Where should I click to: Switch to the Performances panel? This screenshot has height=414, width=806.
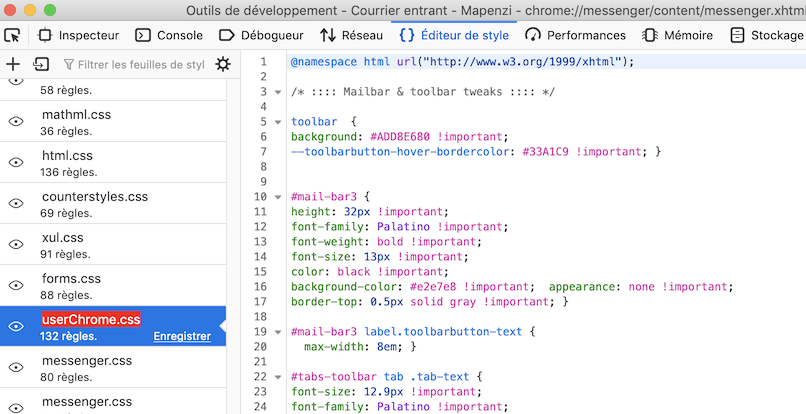pos(576,35)
